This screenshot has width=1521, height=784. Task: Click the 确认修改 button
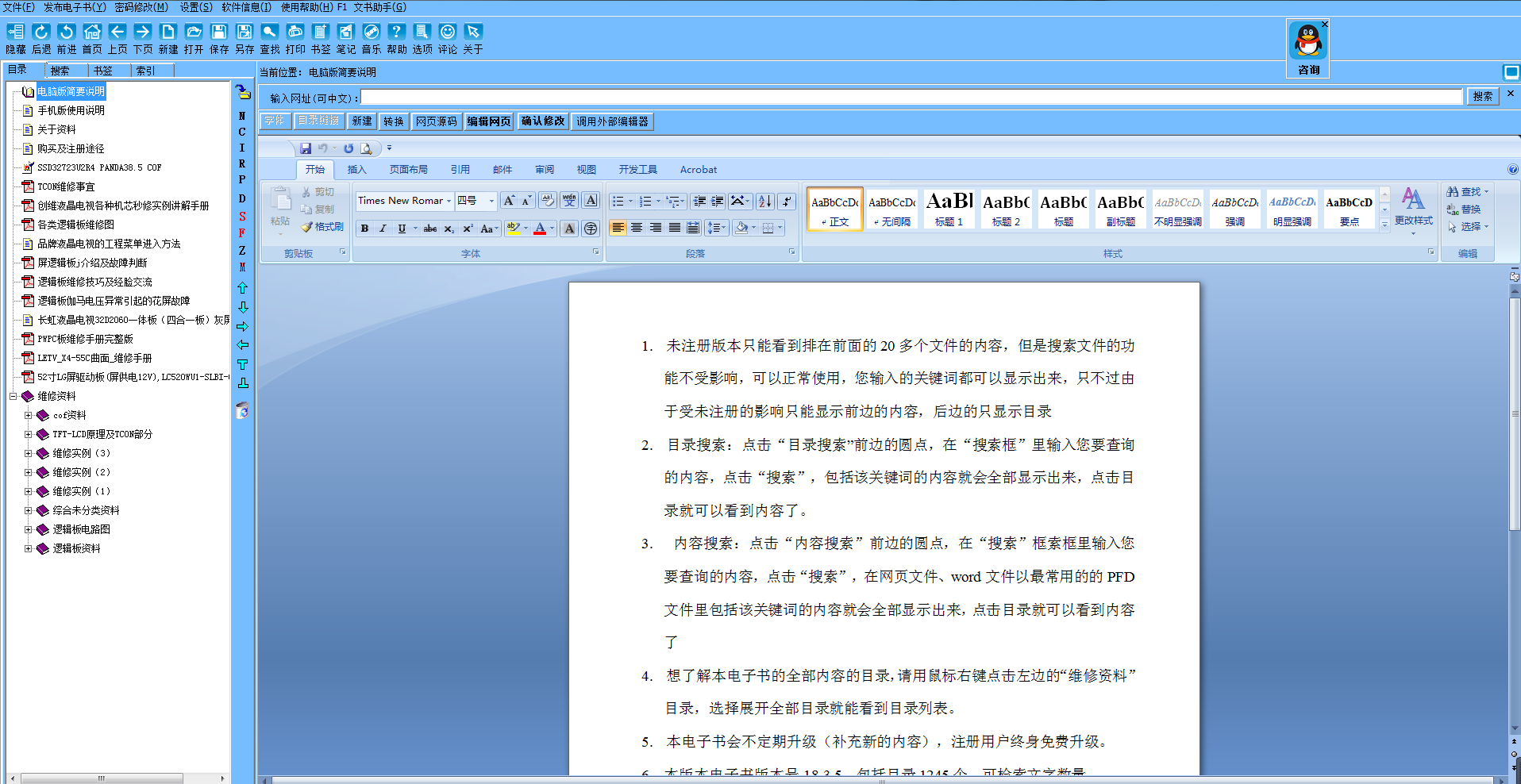(x=543, y=121)
